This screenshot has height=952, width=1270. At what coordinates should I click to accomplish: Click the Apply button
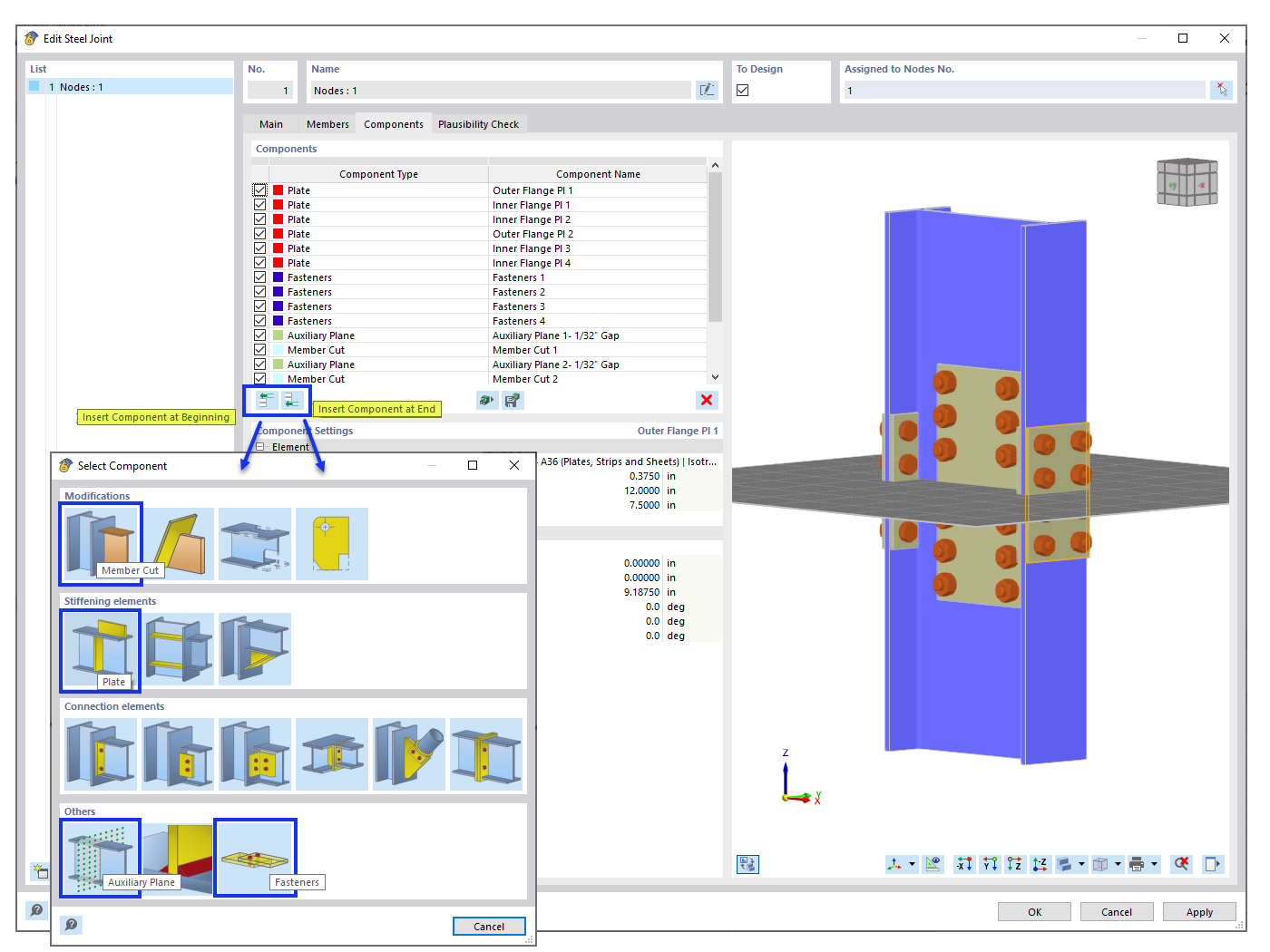(1199, 911)
